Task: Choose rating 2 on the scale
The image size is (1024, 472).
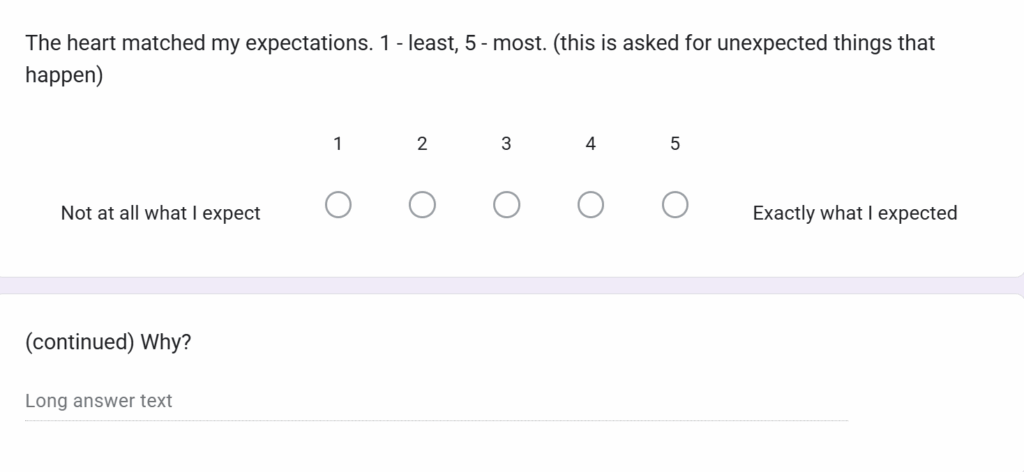Action: click(422, 206)
